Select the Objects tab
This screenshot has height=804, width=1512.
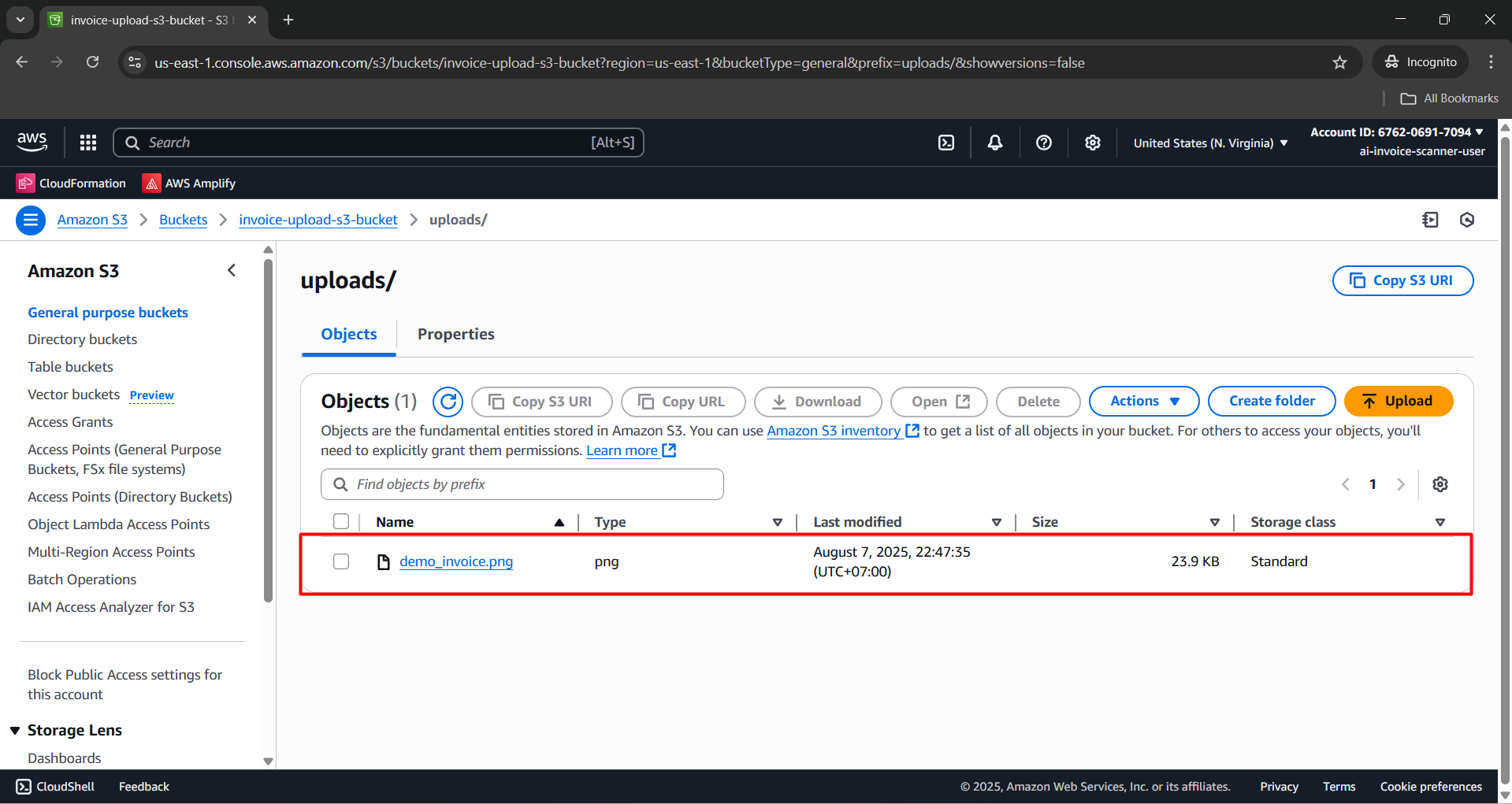pyautogui.click(x=349, y=335)
